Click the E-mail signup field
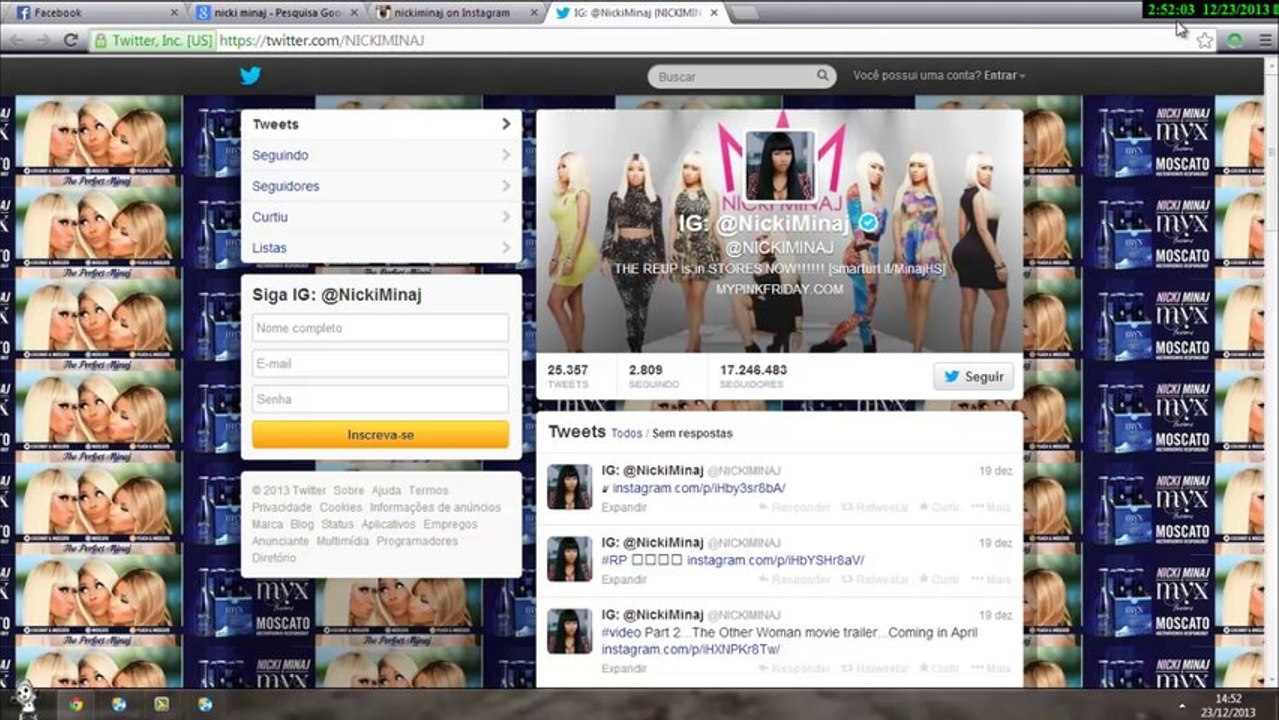 pos(380,363)
